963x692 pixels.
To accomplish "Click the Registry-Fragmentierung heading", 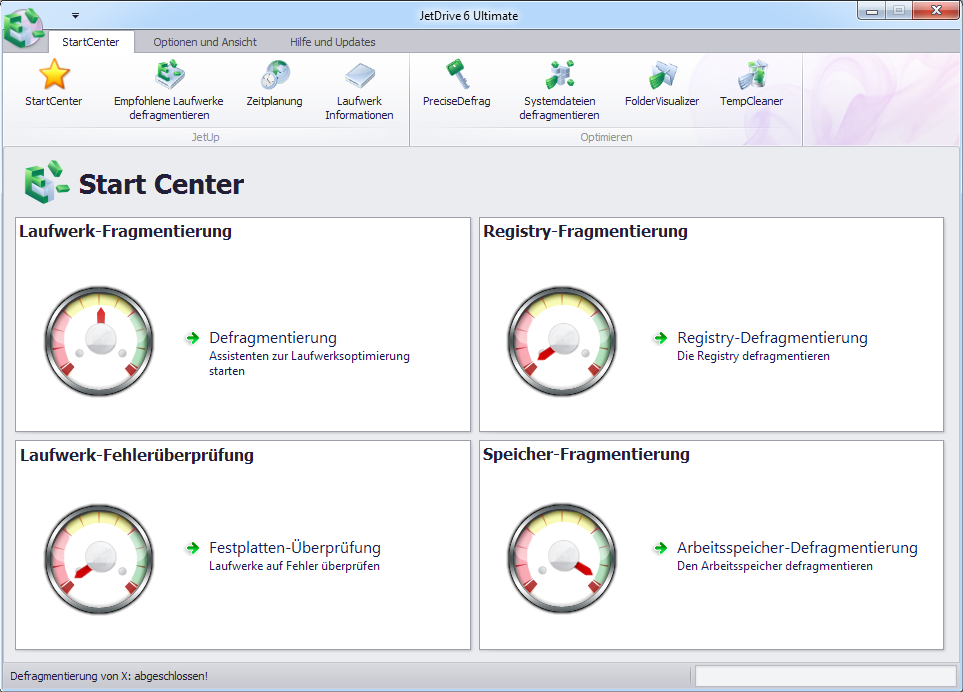I will [x=585, y=231].
